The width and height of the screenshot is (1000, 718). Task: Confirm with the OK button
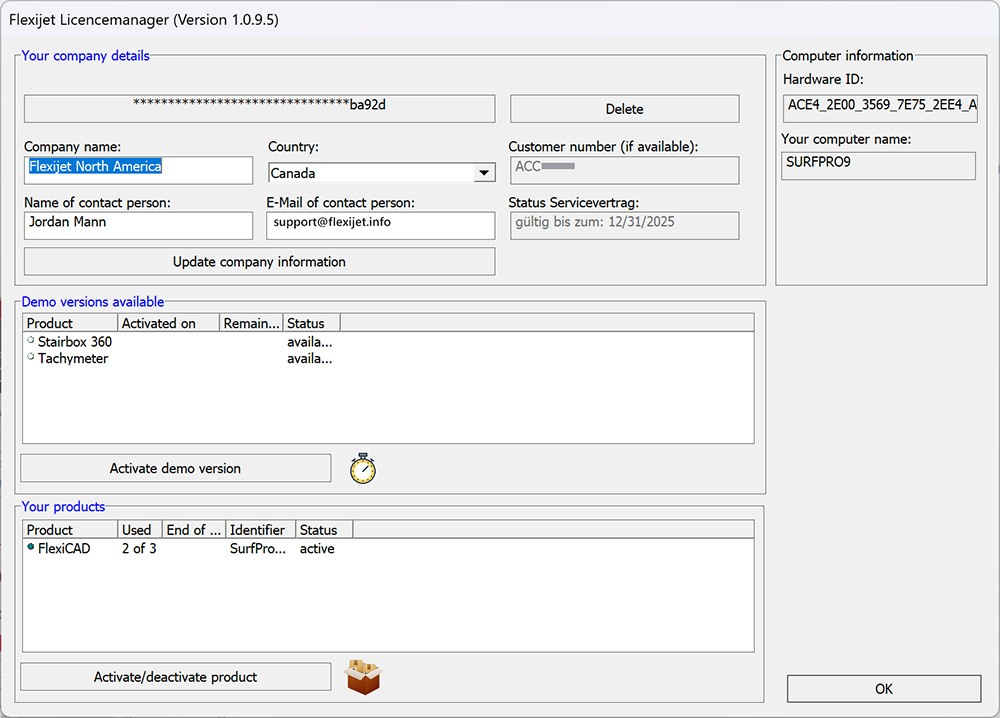click(x=883, y=689)
